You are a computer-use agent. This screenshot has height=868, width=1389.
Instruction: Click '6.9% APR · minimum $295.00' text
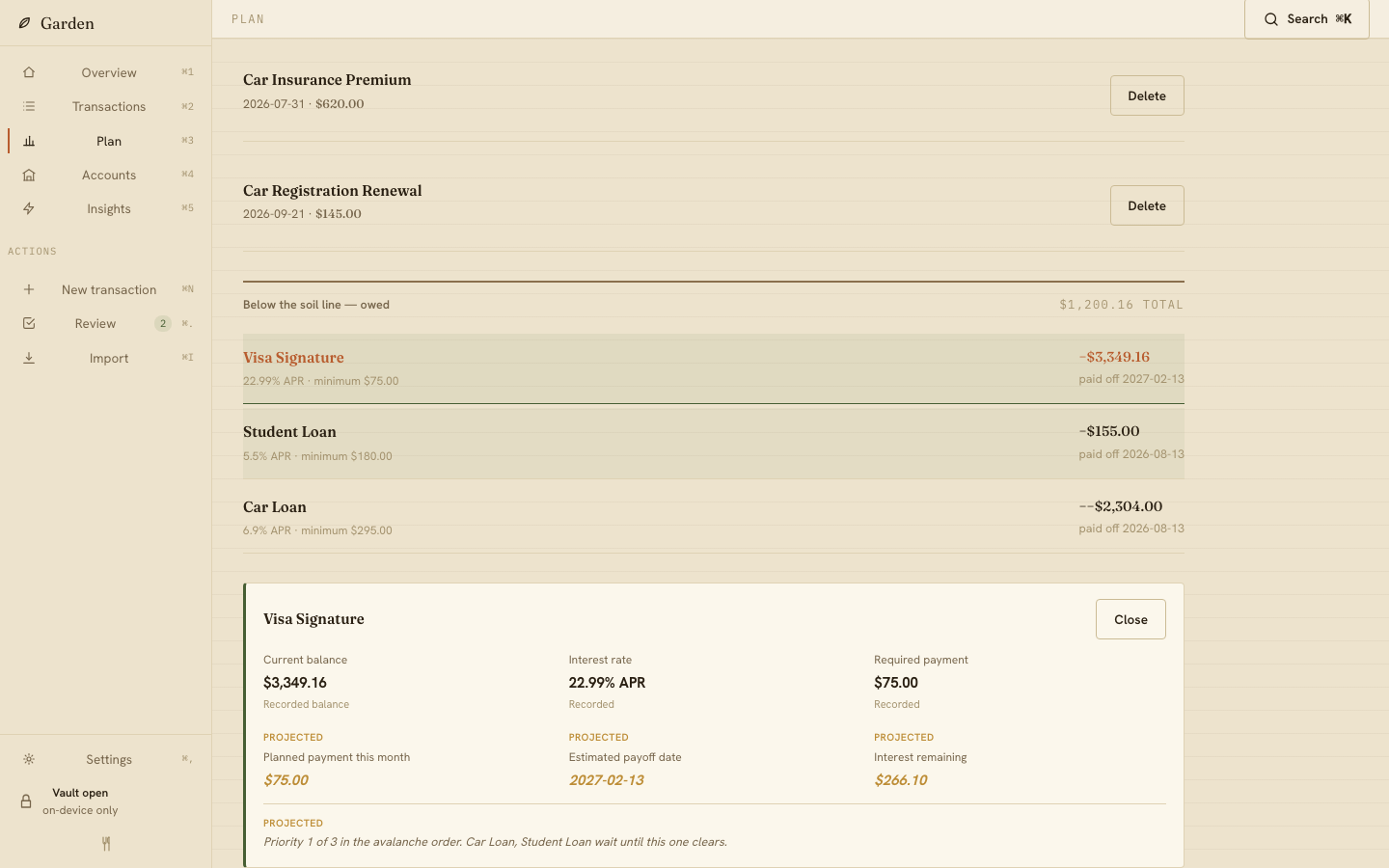pos(317,530)
